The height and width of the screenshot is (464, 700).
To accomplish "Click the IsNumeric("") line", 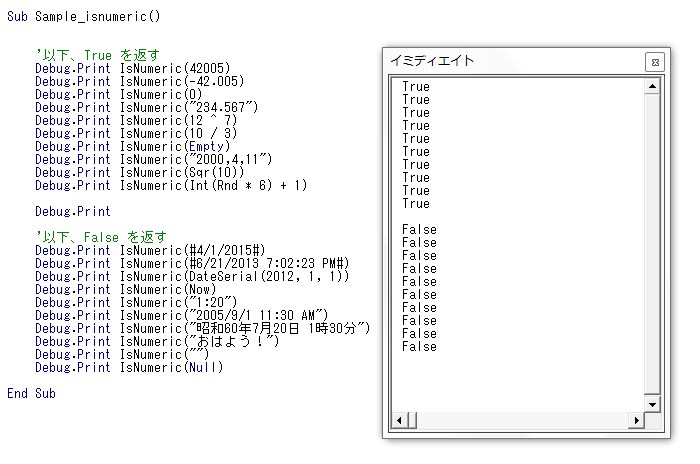I will click(122, 354).
